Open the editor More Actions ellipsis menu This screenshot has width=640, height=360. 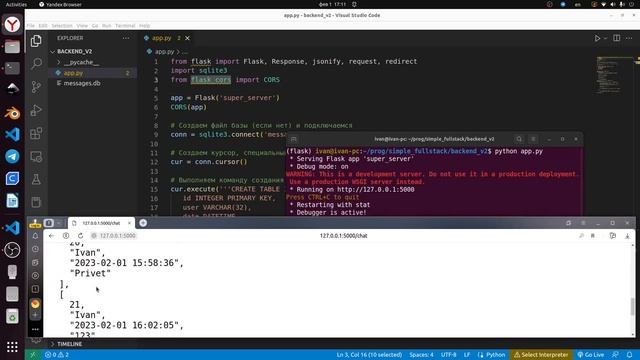[x=629, y=38]
